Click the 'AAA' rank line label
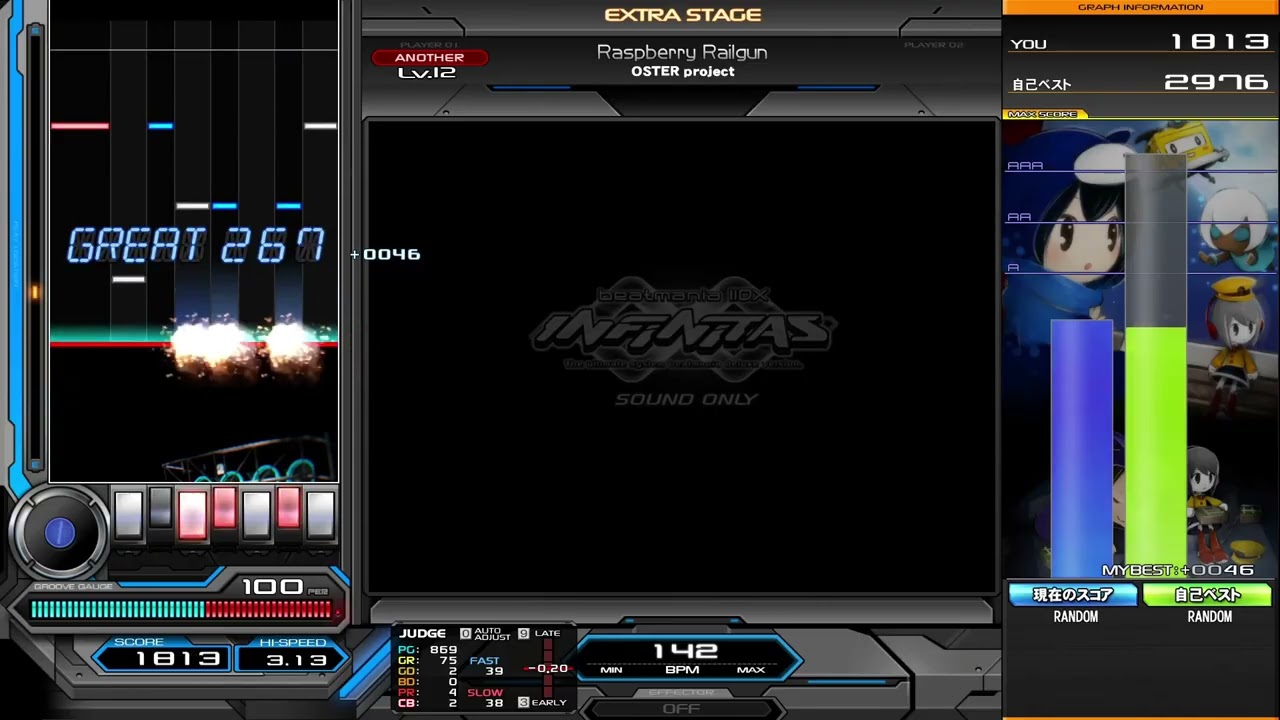 1025,166
